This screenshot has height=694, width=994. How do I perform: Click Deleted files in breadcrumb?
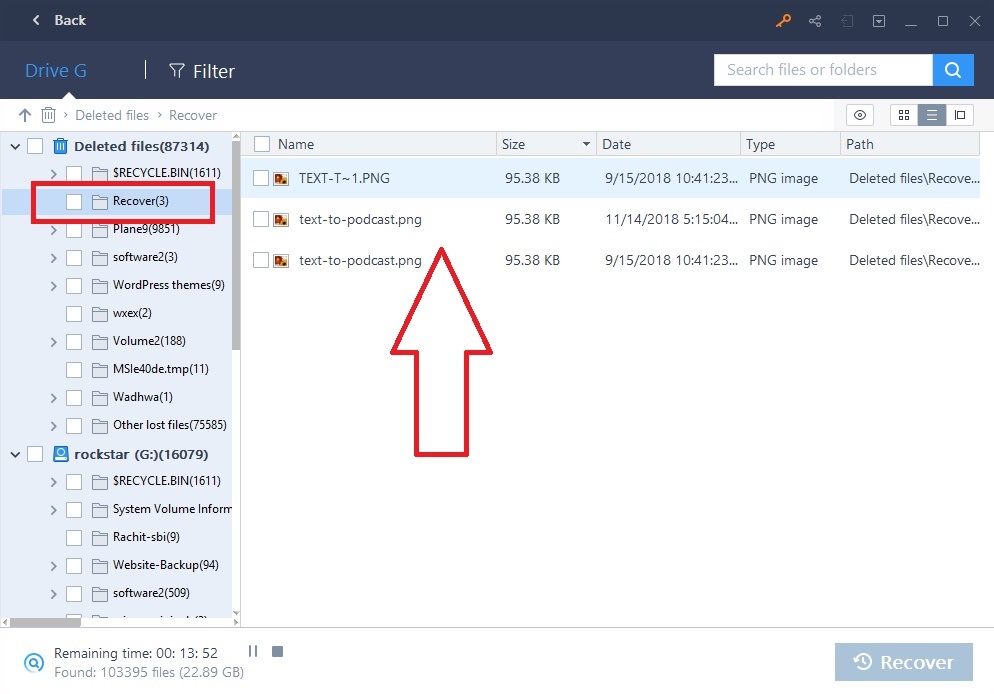[x=112, y=115]
